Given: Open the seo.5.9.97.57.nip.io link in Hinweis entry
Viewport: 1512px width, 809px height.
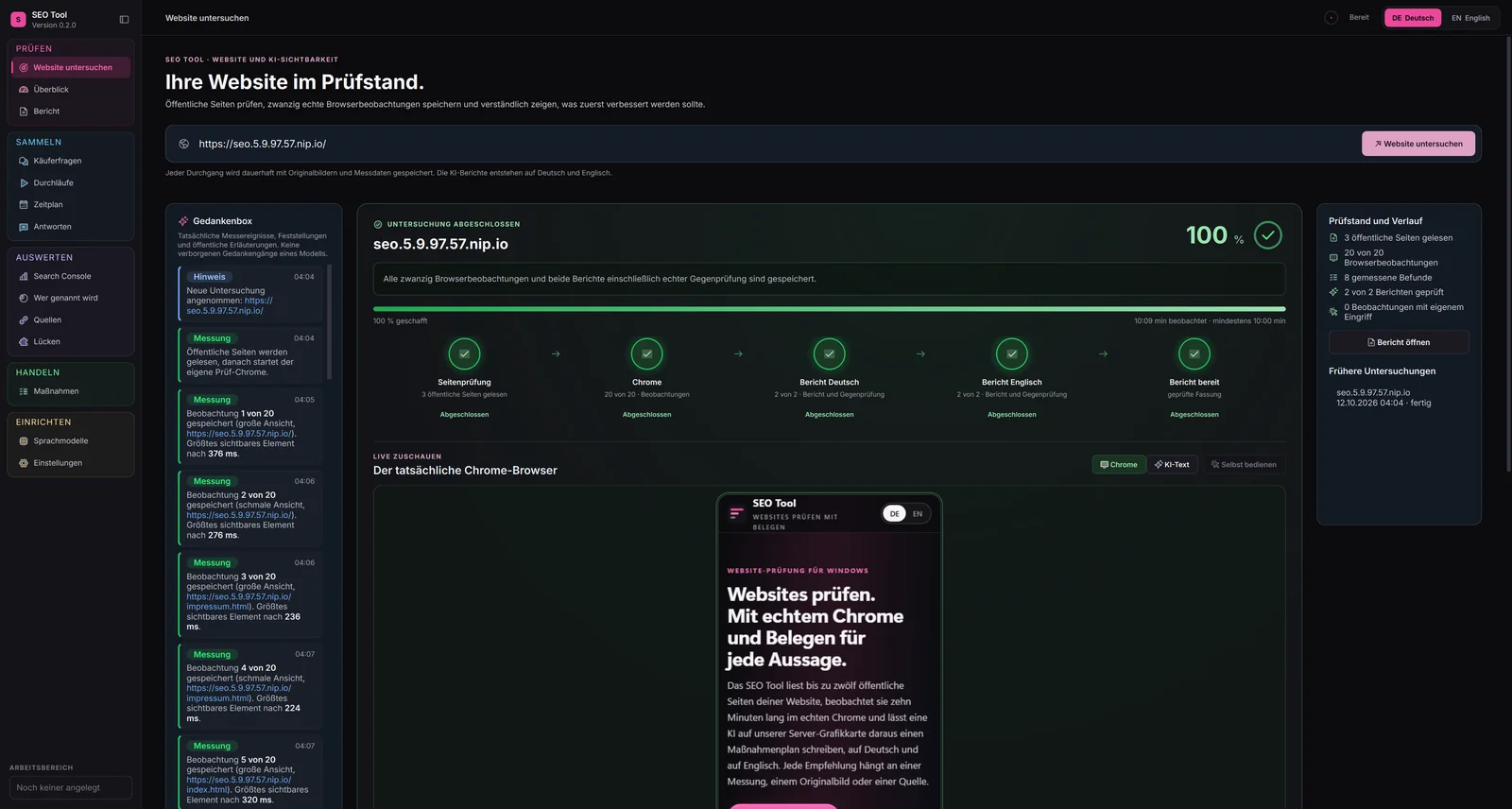Looking at the screenshot, I should pyautogui.click(x=230, y=305).
